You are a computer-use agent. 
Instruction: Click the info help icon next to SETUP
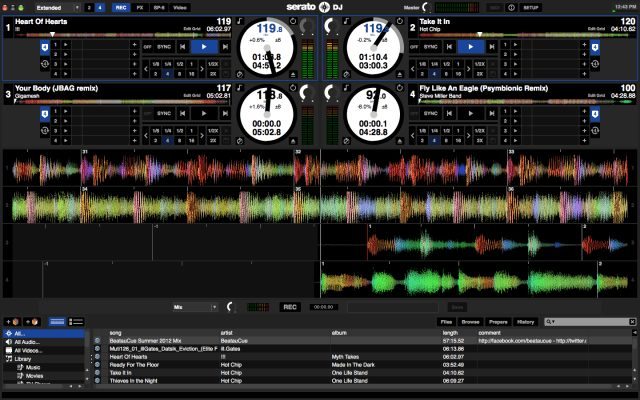(x=511, y=8)
